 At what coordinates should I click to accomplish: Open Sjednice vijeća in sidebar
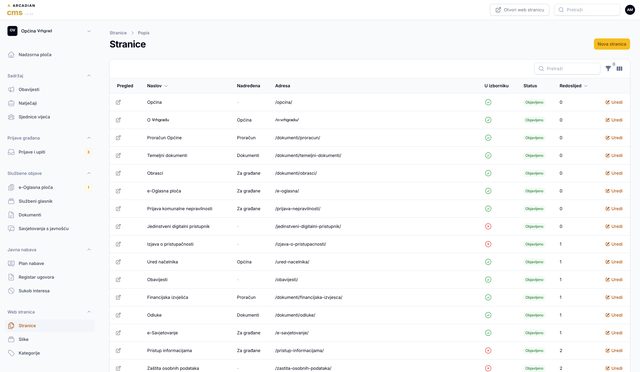pos(49,117)
